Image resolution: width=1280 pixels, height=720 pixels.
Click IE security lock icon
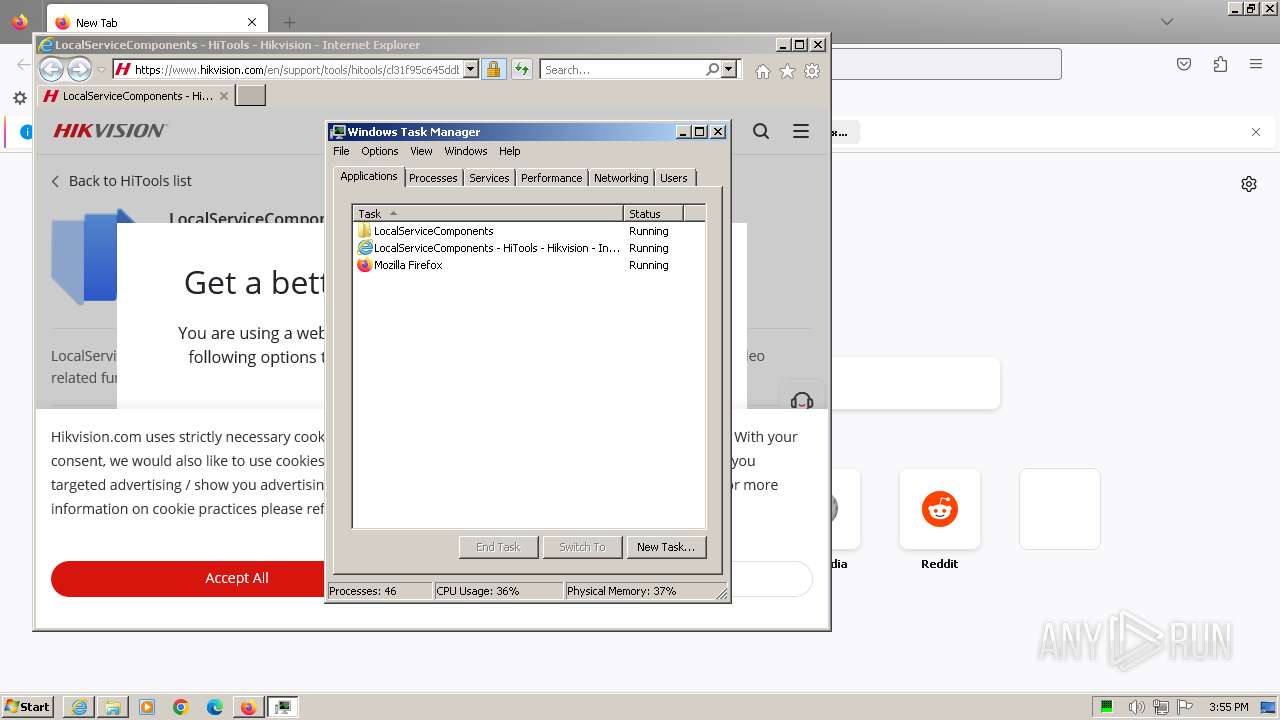[493, 69]
